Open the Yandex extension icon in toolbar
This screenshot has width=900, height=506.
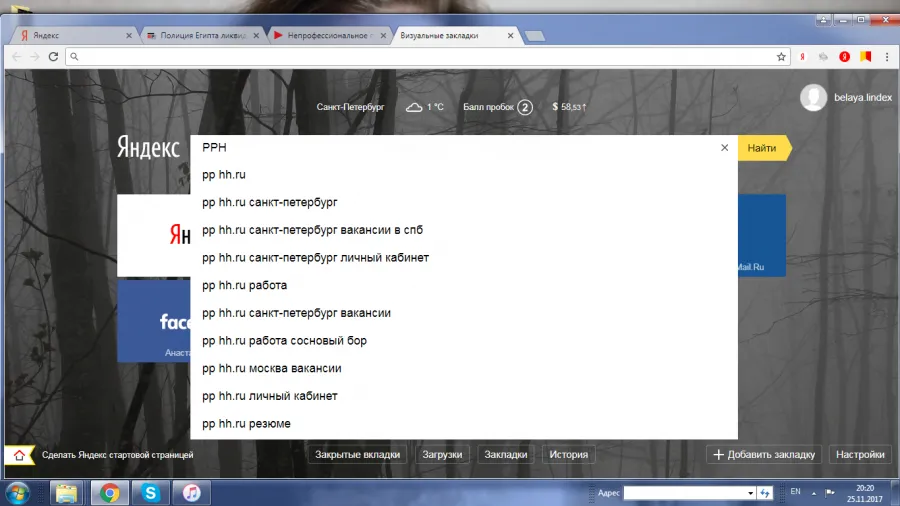coord(802,56)
